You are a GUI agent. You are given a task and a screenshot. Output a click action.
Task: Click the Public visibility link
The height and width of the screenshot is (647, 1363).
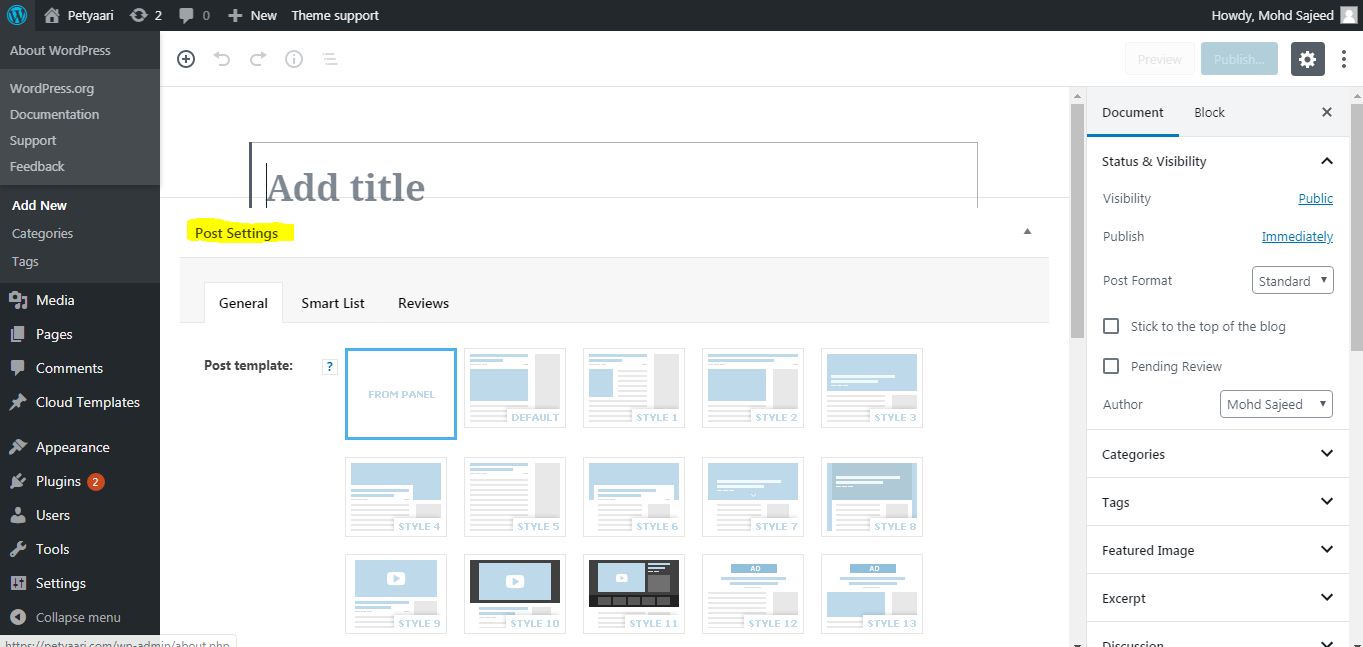click(x=1315, y=198)
